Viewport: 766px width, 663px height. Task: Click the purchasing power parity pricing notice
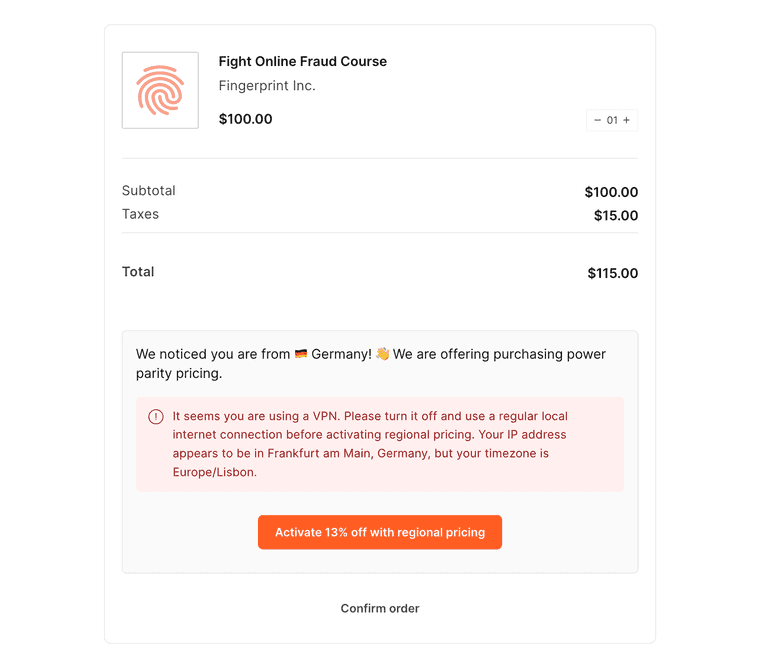click(x=371, y=364)
